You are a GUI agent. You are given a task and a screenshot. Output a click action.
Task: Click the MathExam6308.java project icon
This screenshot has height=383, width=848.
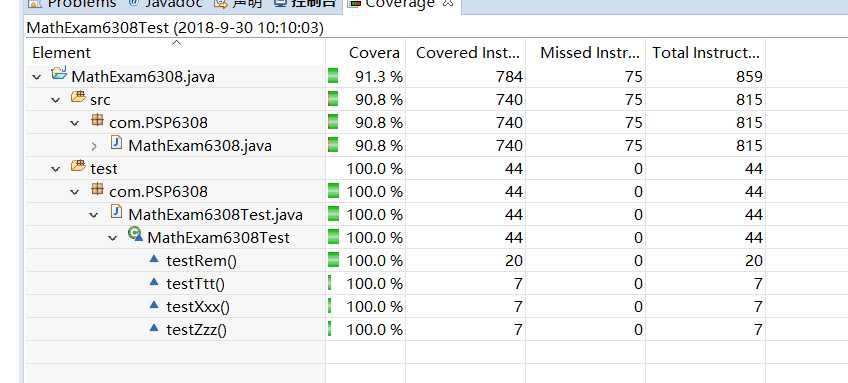tap(59, 74)
